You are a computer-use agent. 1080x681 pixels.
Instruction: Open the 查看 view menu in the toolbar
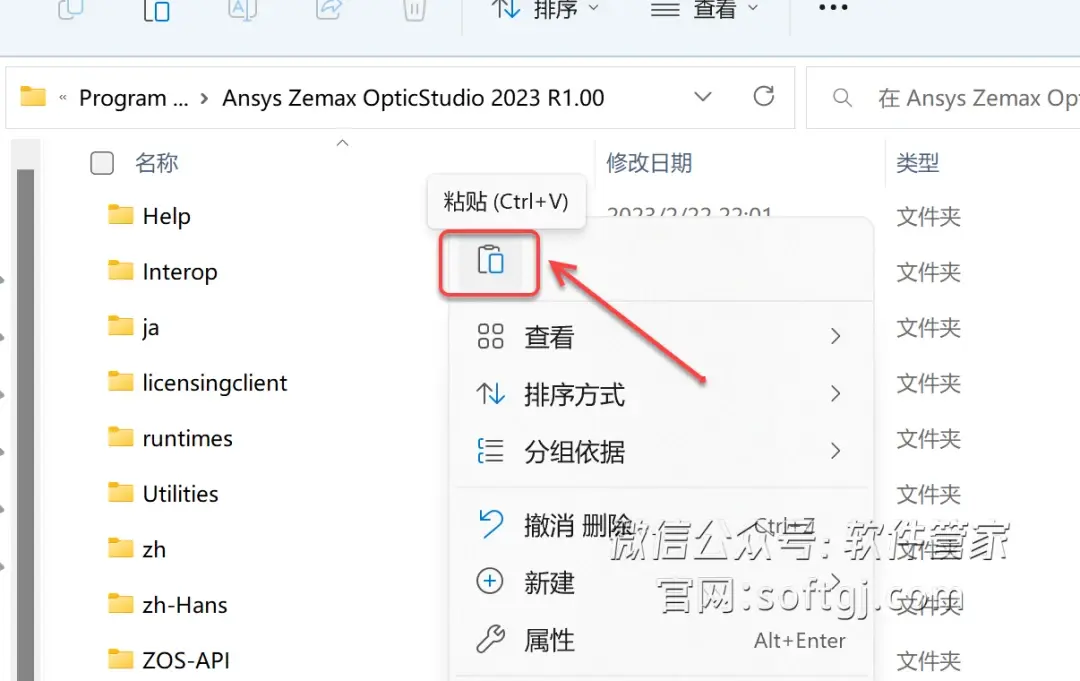click(705, 9)
